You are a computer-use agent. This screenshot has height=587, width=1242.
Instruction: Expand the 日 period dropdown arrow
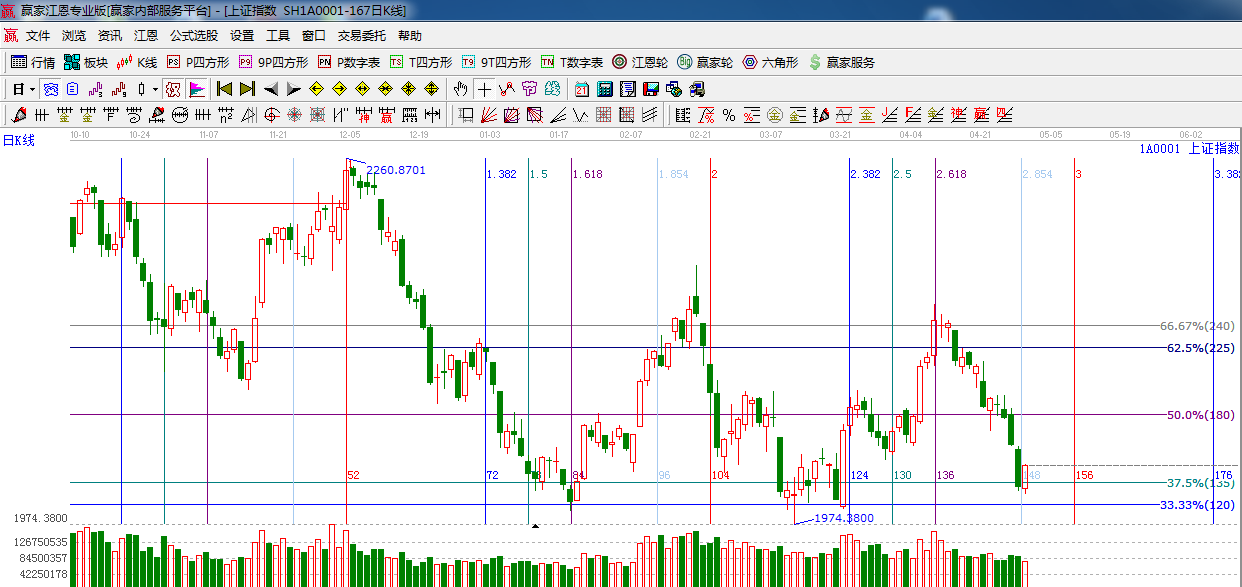click(x=33, y=89)
